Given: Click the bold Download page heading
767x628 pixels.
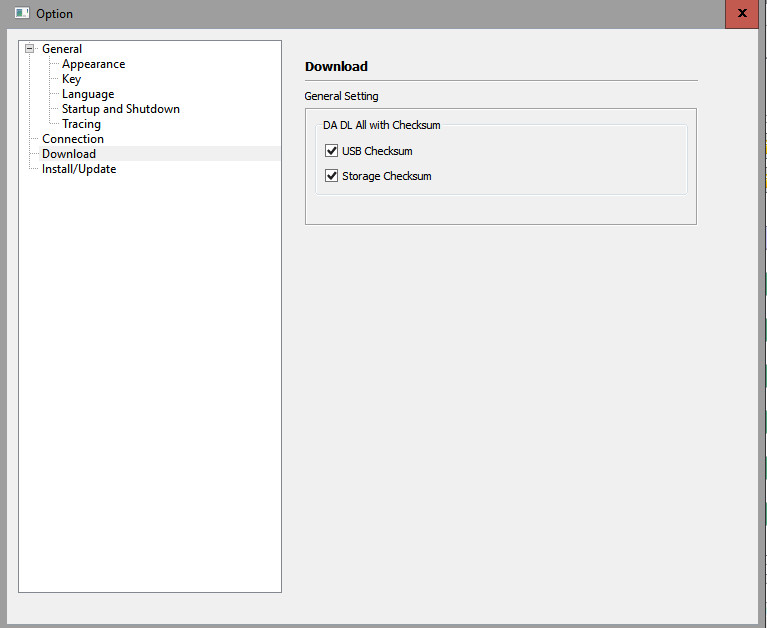Looking at the screenshot, I should coord(336,67).
